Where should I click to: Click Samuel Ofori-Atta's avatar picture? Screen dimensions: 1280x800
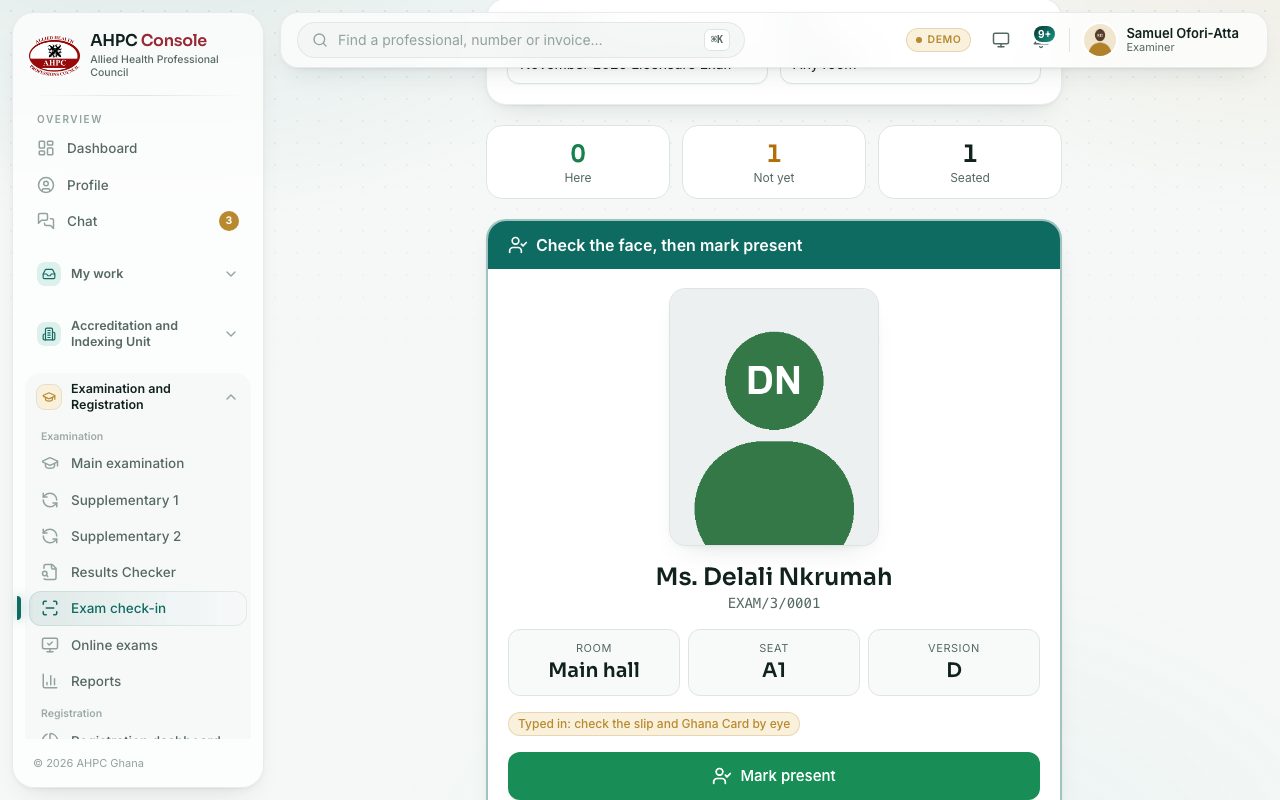click(x=1100, y=40)
